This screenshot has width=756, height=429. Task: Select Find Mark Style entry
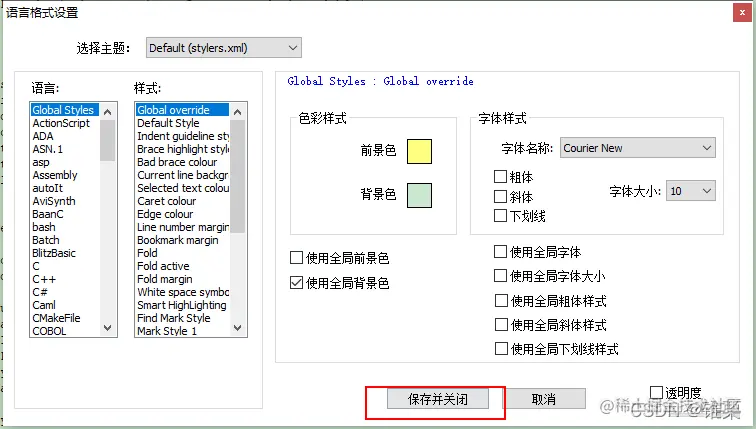[x=182, y=318]
